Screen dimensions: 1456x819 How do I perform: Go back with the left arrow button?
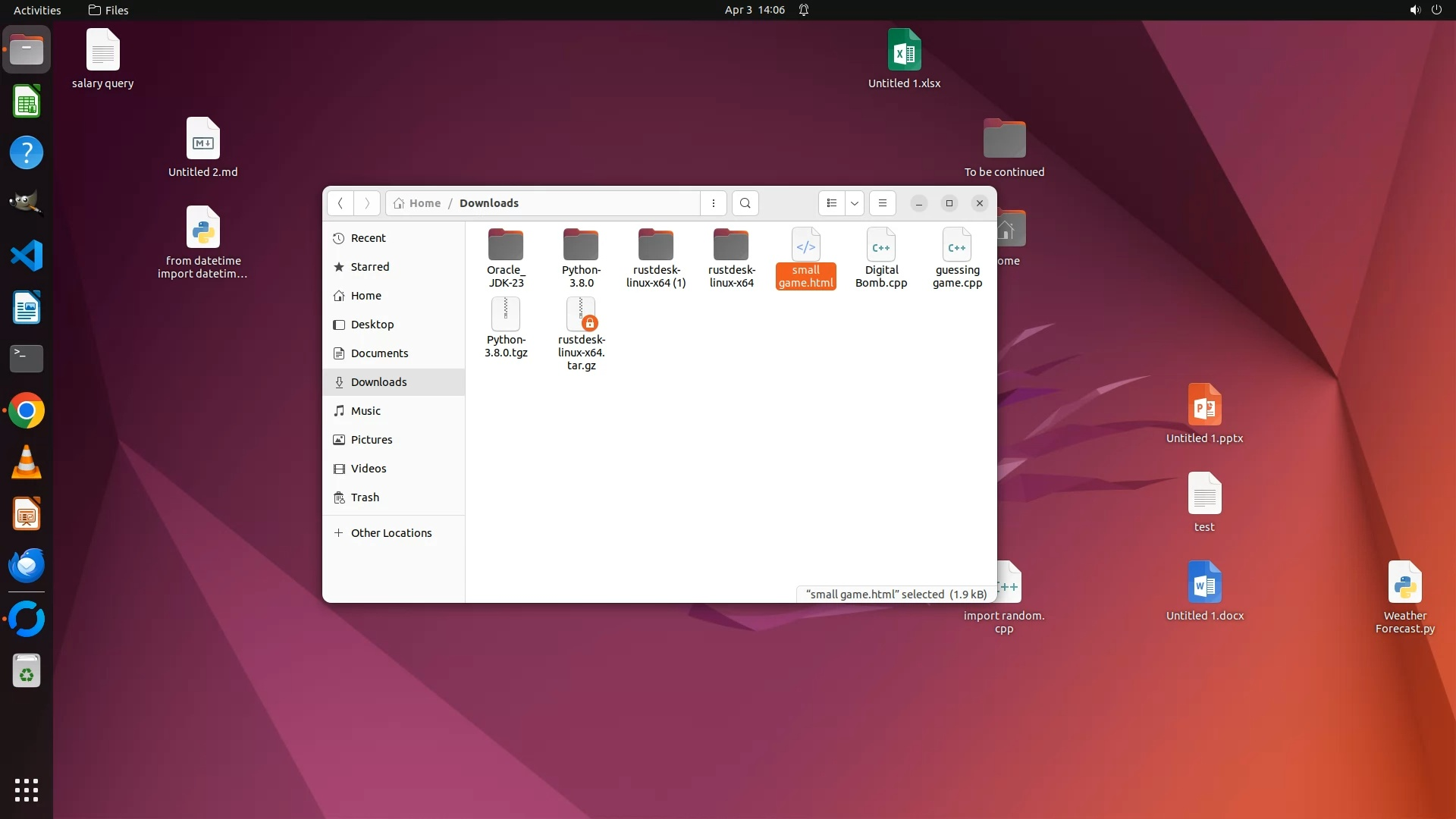coord(340,203)
